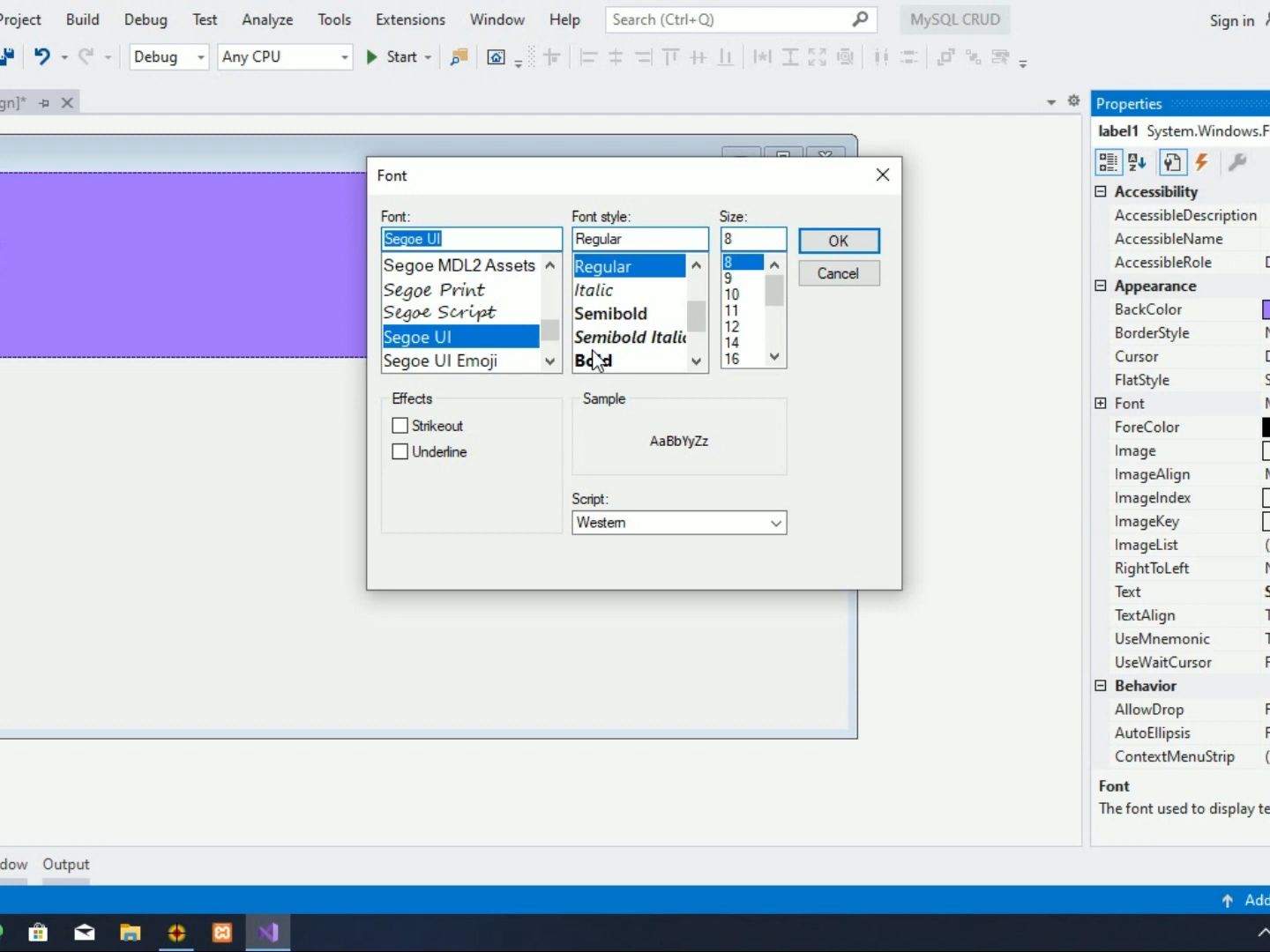Click the Alphabetical sort icon in Properties
Image resolution: width=1270 pixels, height=952 pixels.
click(1137, 162)
